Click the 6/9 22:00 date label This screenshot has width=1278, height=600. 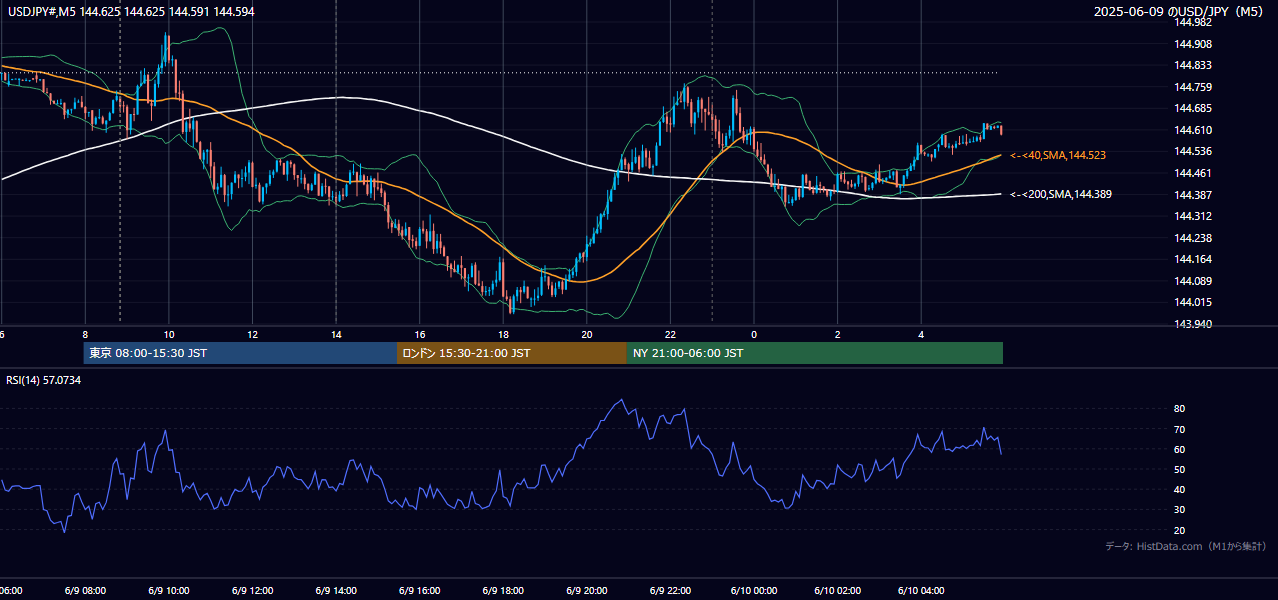point(670,590)
